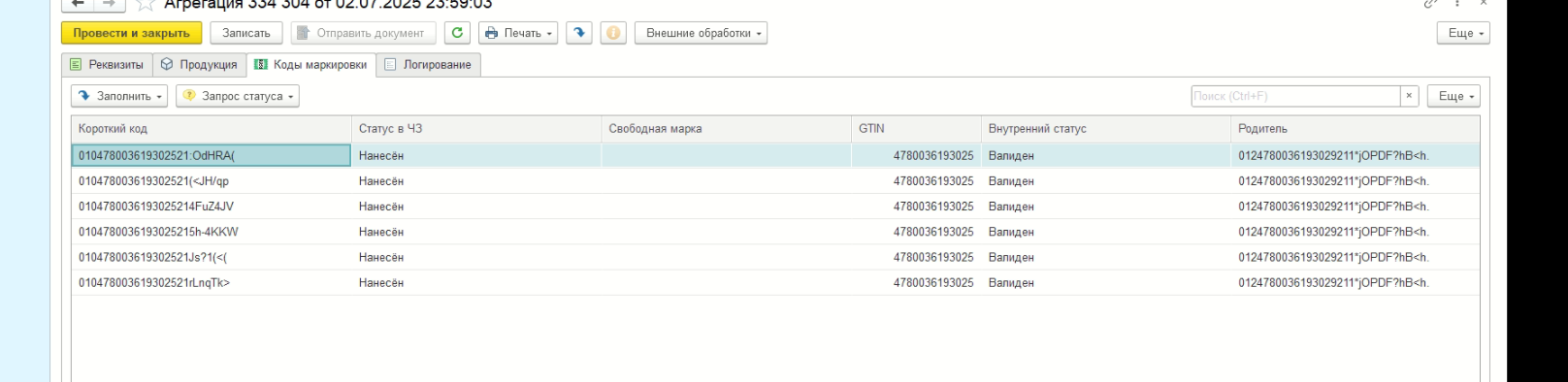
Task: Click Провести и закрыть button
Action: [x=132, y=33]
